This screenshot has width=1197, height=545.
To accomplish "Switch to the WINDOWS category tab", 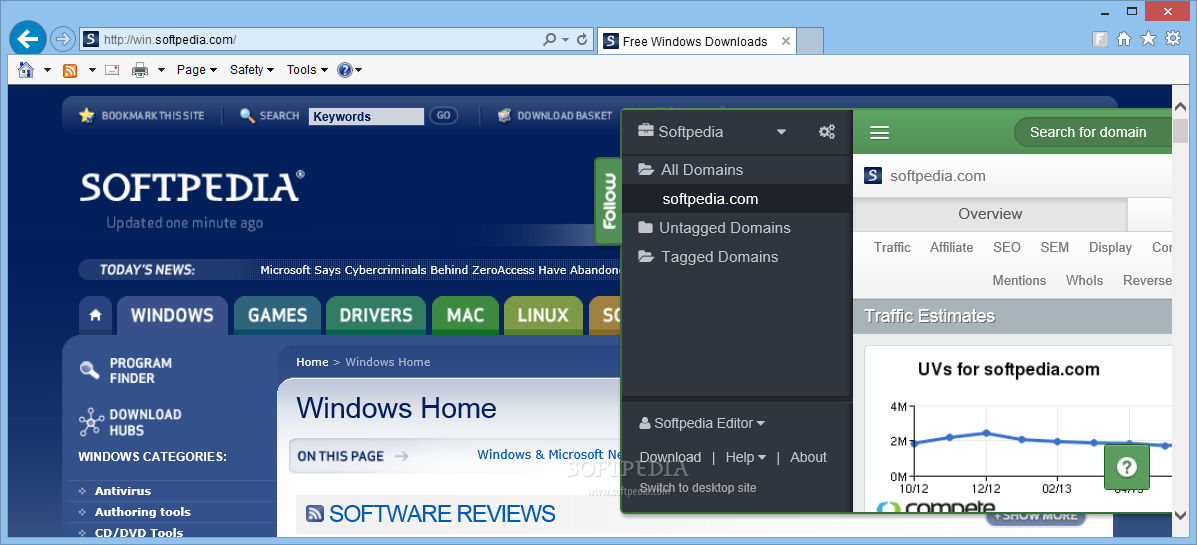I will point(172,315).
